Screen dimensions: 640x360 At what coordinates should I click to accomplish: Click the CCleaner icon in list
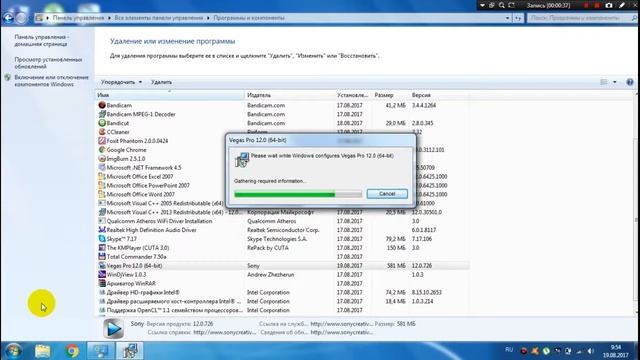click(x=102, y=132)
